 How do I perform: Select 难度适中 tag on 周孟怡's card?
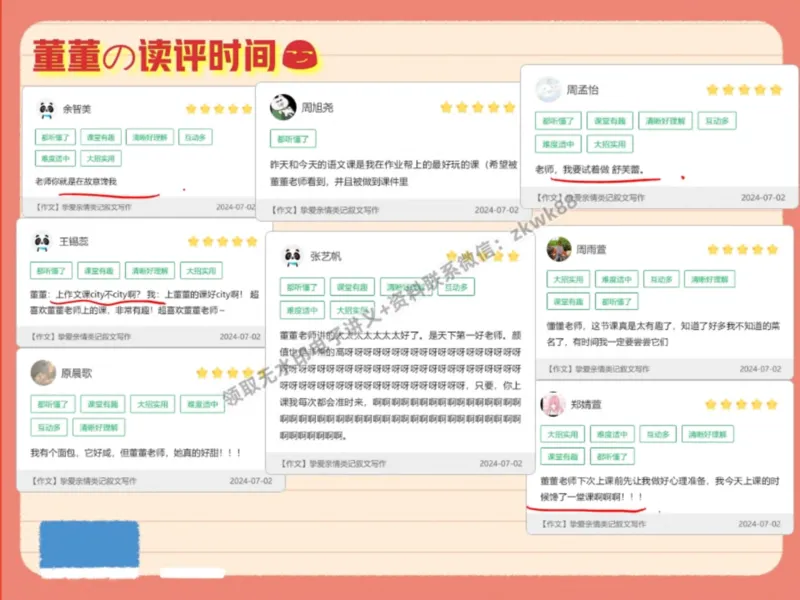click(558, 144)
